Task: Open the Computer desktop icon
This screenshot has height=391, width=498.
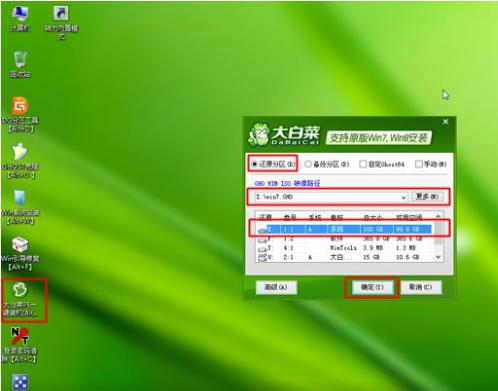Action: [x=20, y=18]
